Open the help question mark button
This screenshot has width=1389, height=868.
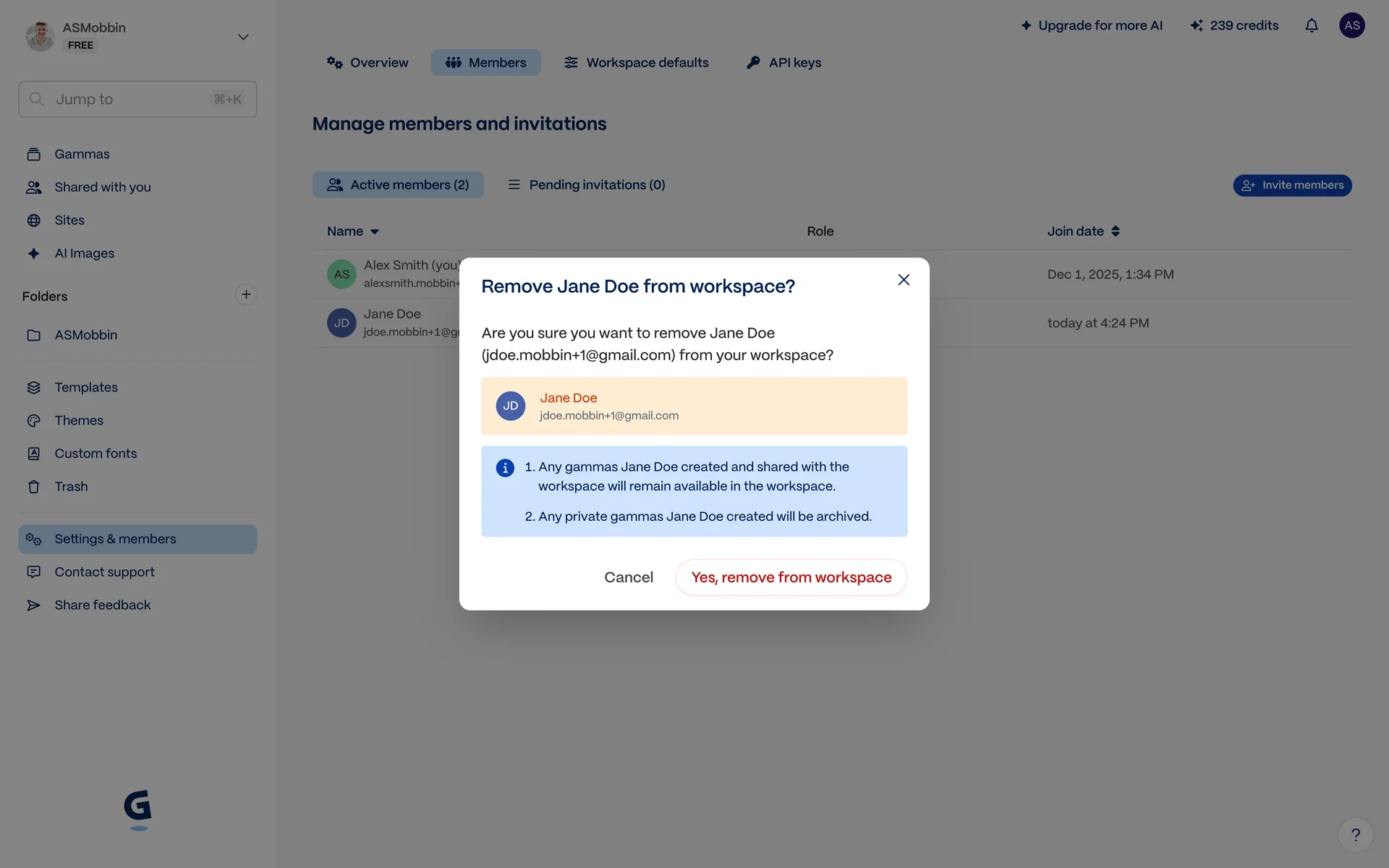coord(1355,835)
